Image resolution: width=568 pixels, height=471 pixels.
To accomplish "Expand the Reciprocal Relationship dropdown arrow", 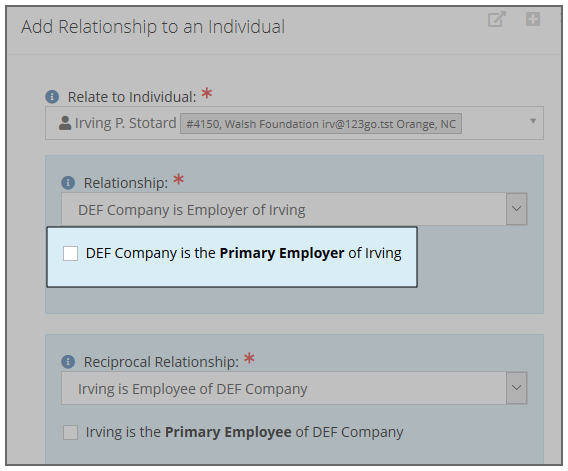I will [516, 388].
